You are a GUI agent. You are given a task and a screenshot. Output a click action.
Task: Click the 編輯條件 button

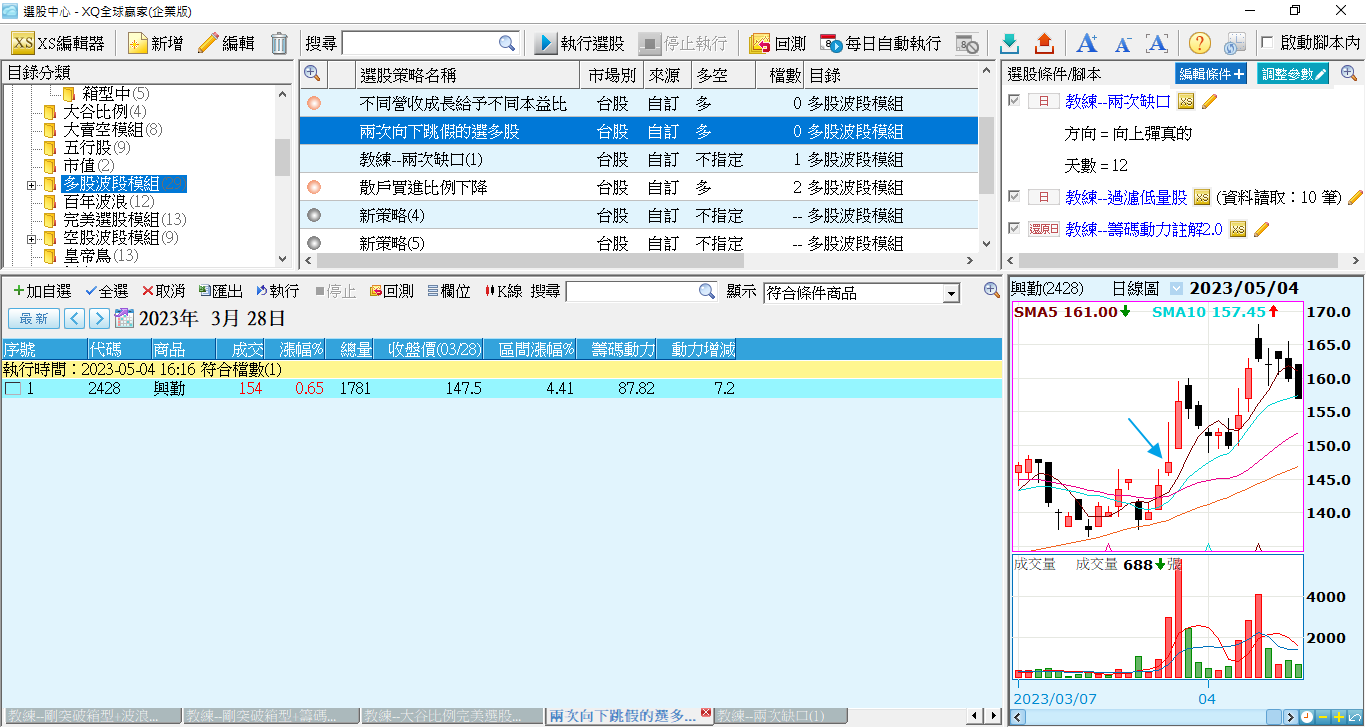coord(1211,74)
